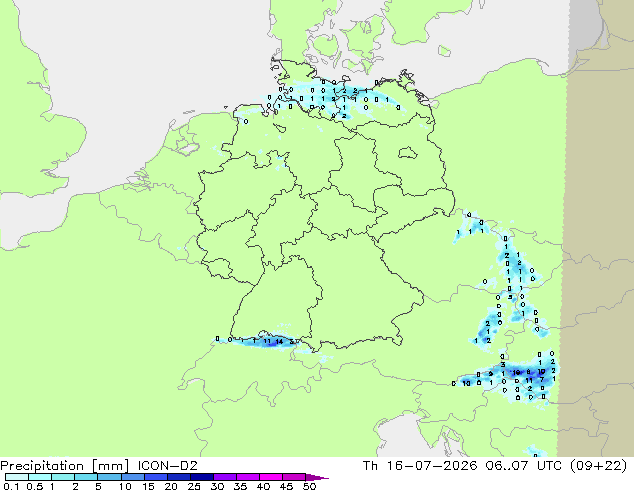Click the 0.5–1 mm legend color box

point(40,477)
